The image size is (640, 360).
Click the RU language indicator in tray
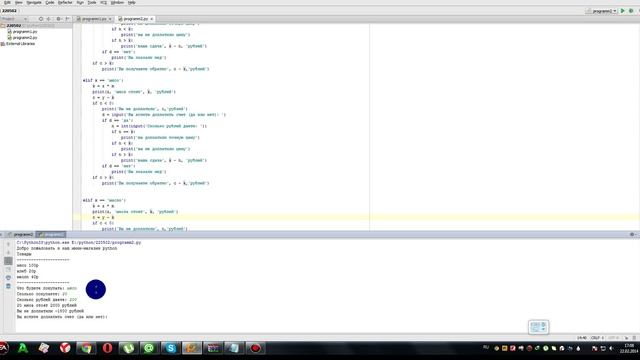(486, 347)
